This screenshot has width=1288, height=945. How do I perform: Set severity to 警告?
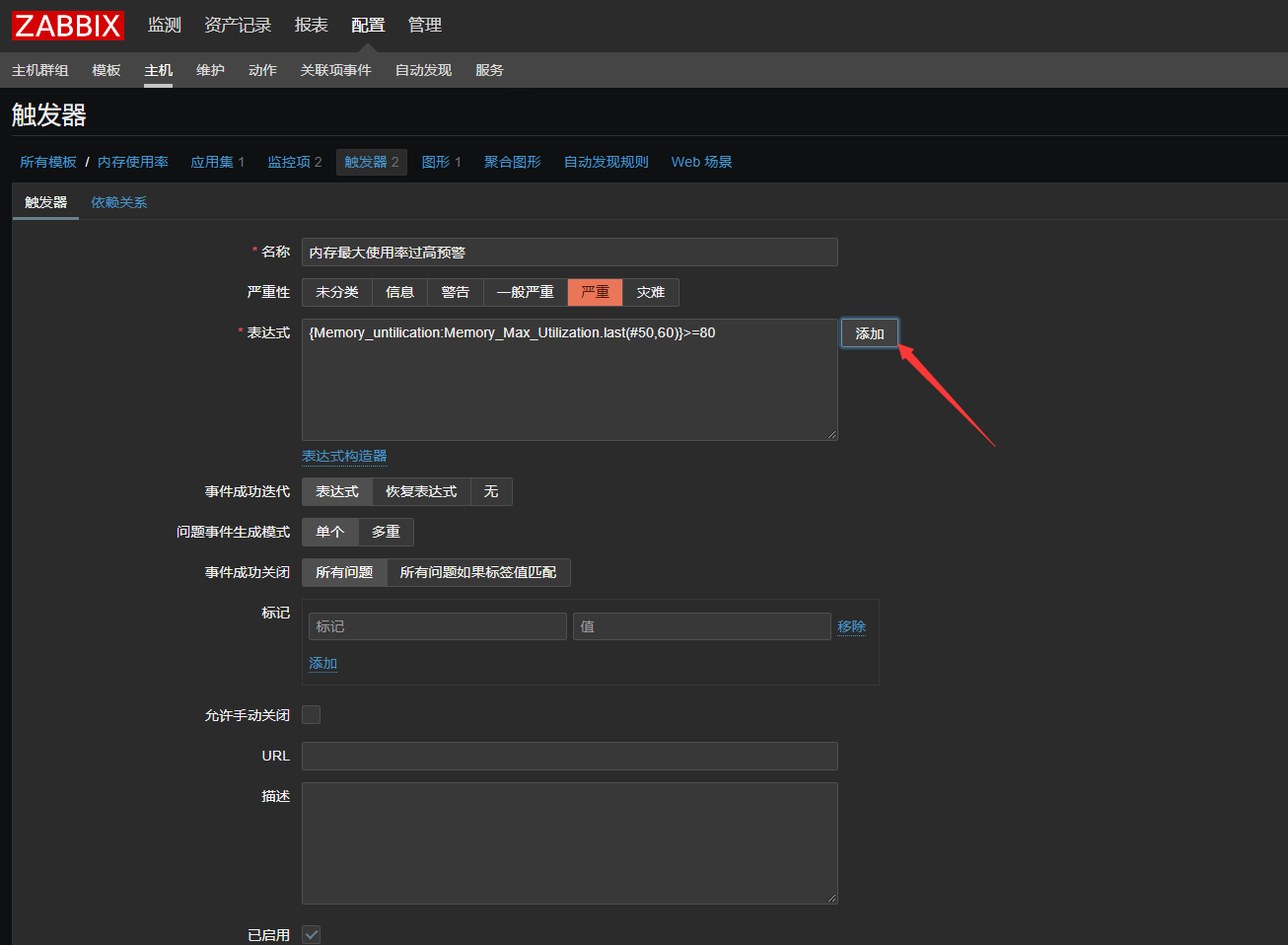point(456,292)
